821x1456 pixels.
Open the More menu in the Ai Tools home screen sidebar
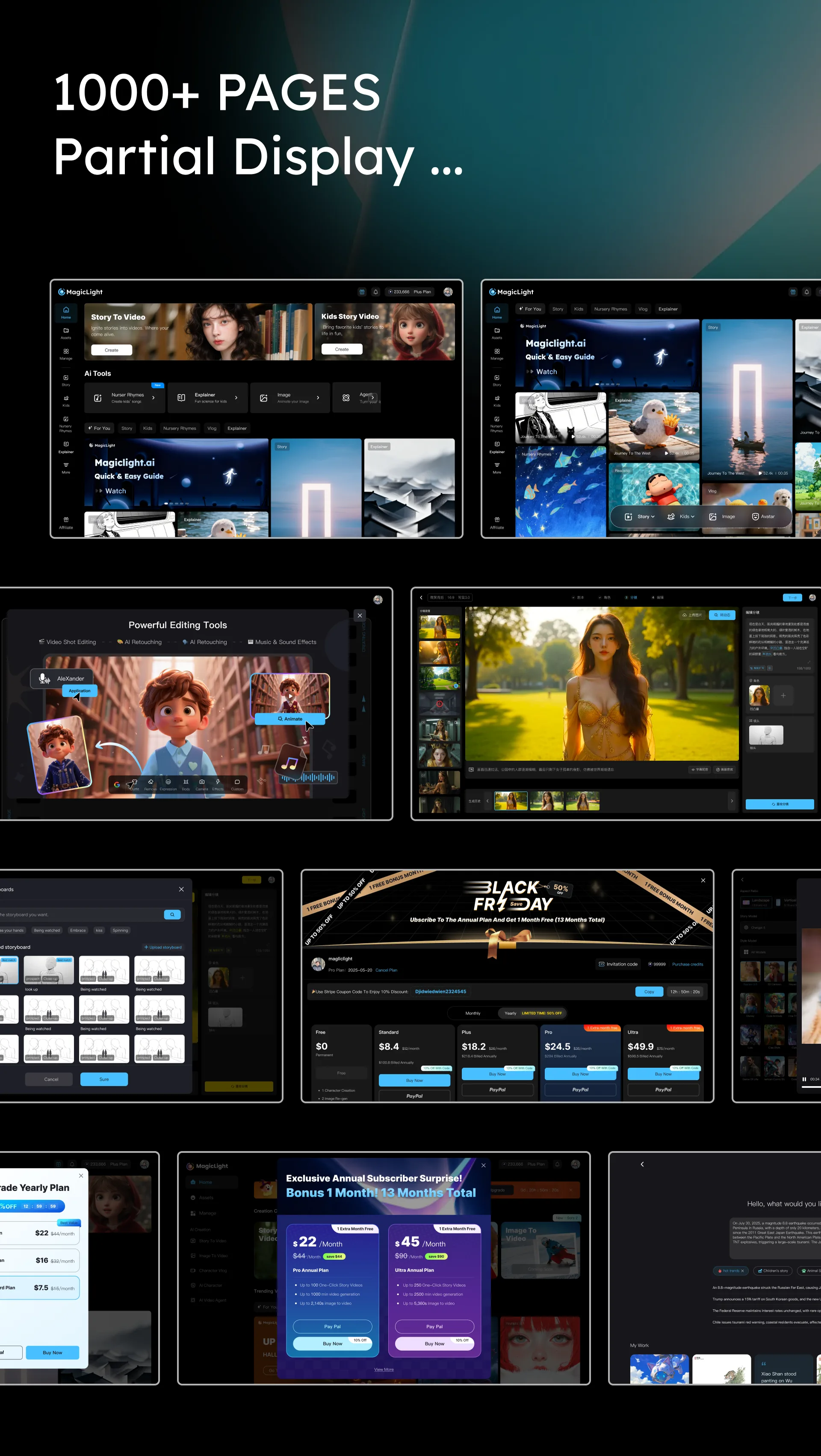click(66, 467)
